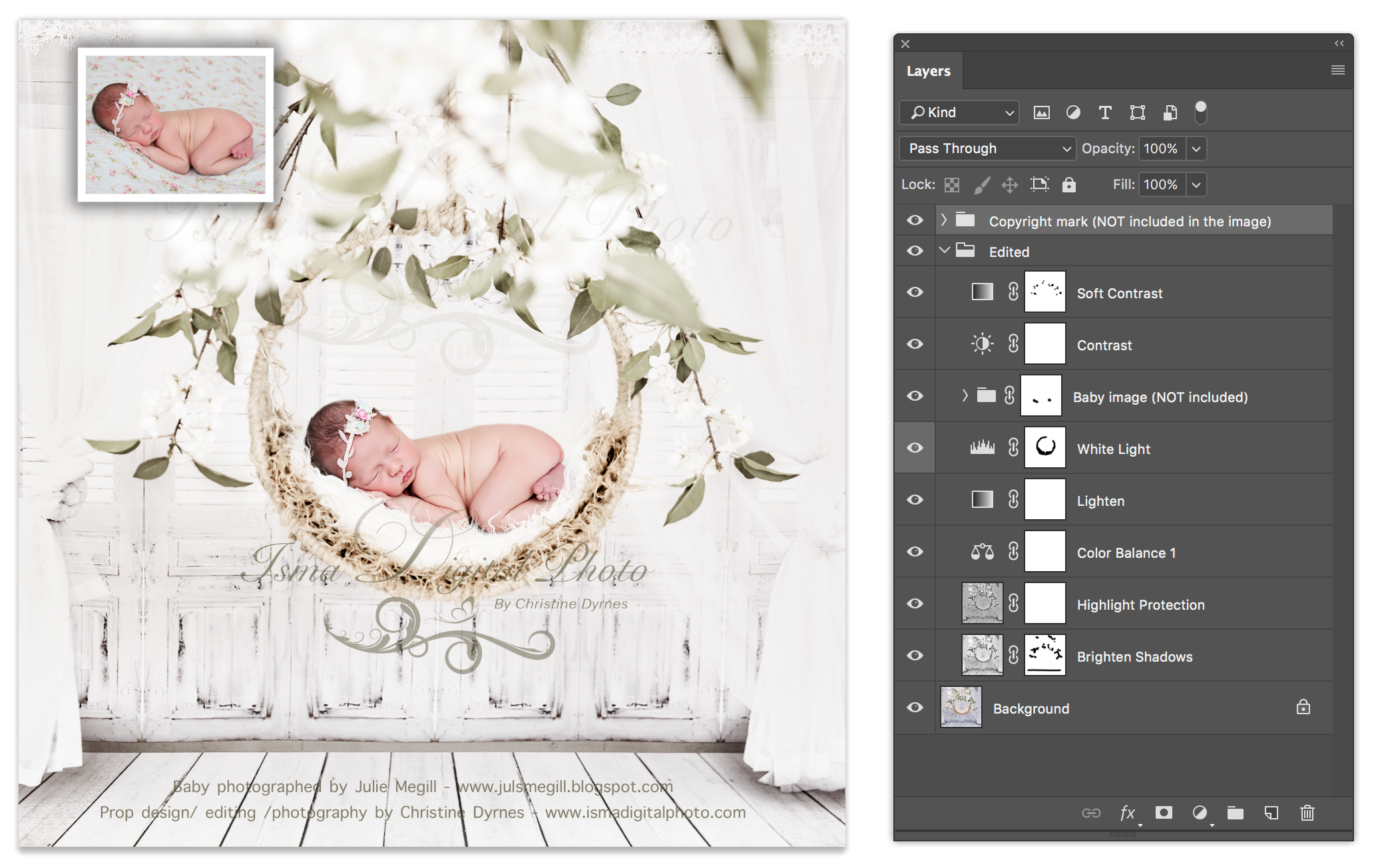
Task: Select the Soft Contrast layer mask thumbnail
Action: 1044,292
